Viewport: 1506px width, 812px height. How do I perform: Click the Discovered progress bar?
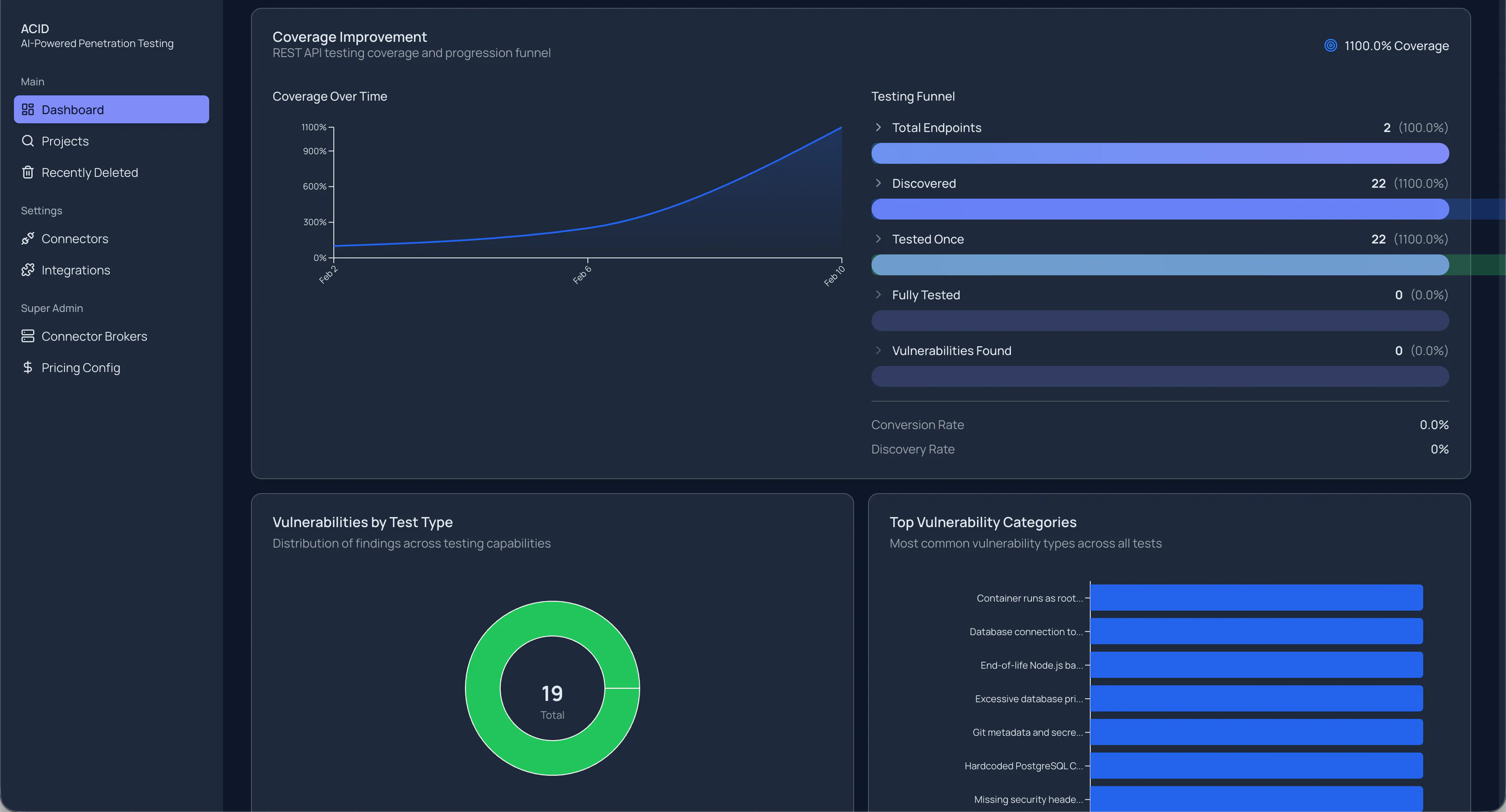click(1160, 209)
